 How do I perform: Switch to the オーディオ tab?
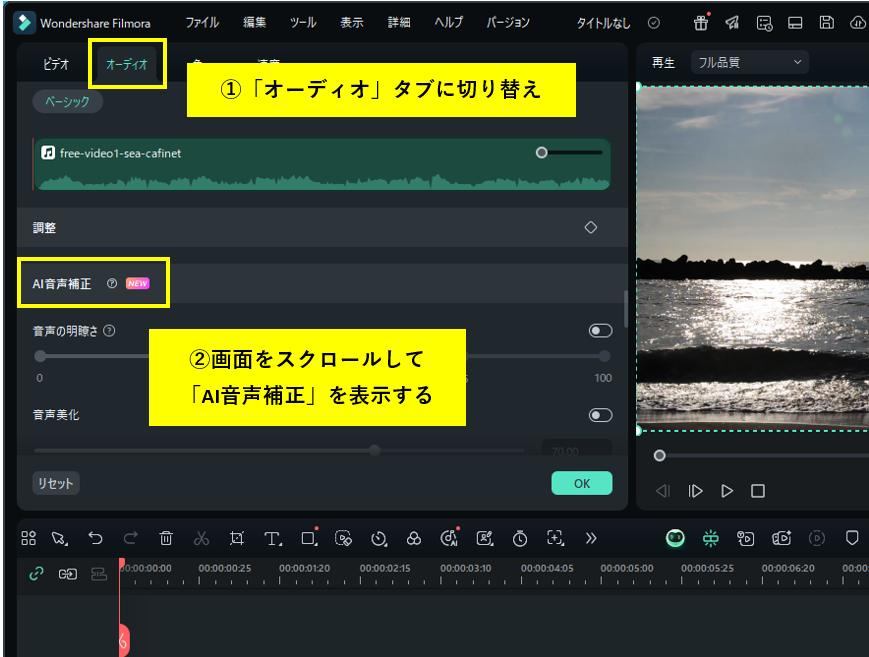pos(127,62)
